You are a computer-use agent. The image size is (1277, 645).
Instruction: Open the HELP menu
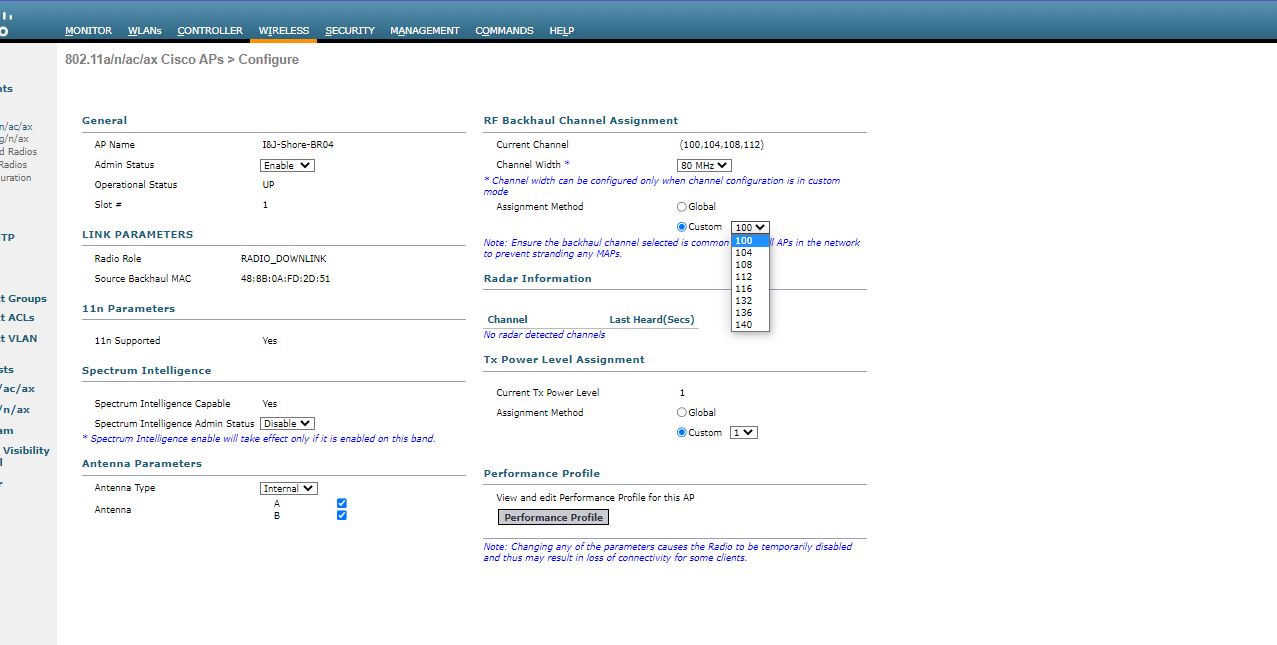[x=561, y=30]
